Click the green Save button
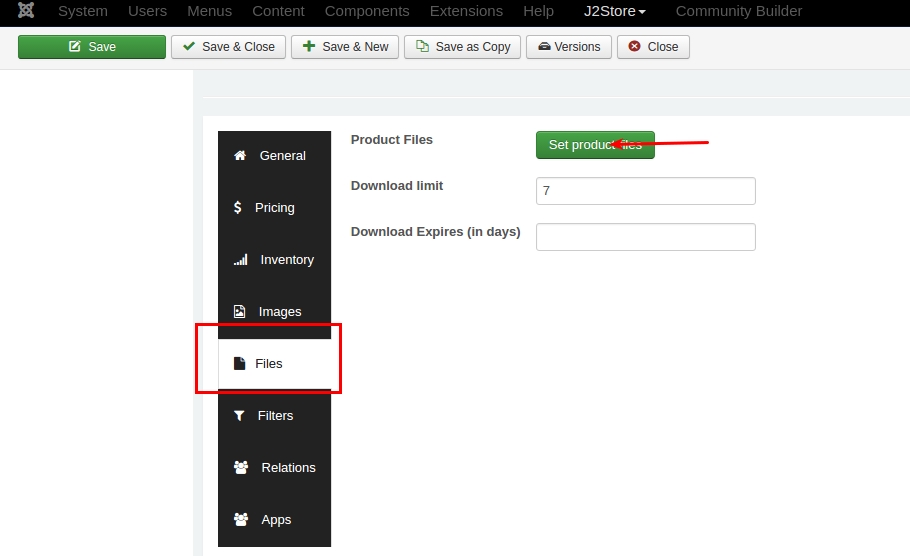Screen dimensions: 910x556 pos(92,47)
